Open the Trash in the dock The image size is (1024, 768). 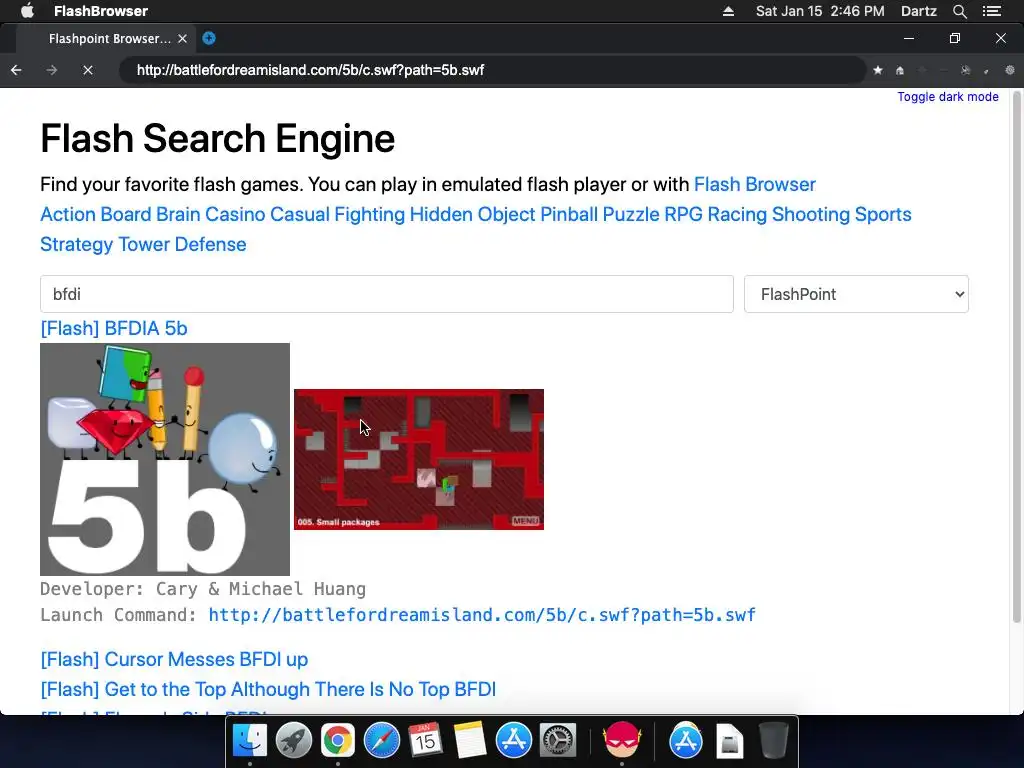774,741
